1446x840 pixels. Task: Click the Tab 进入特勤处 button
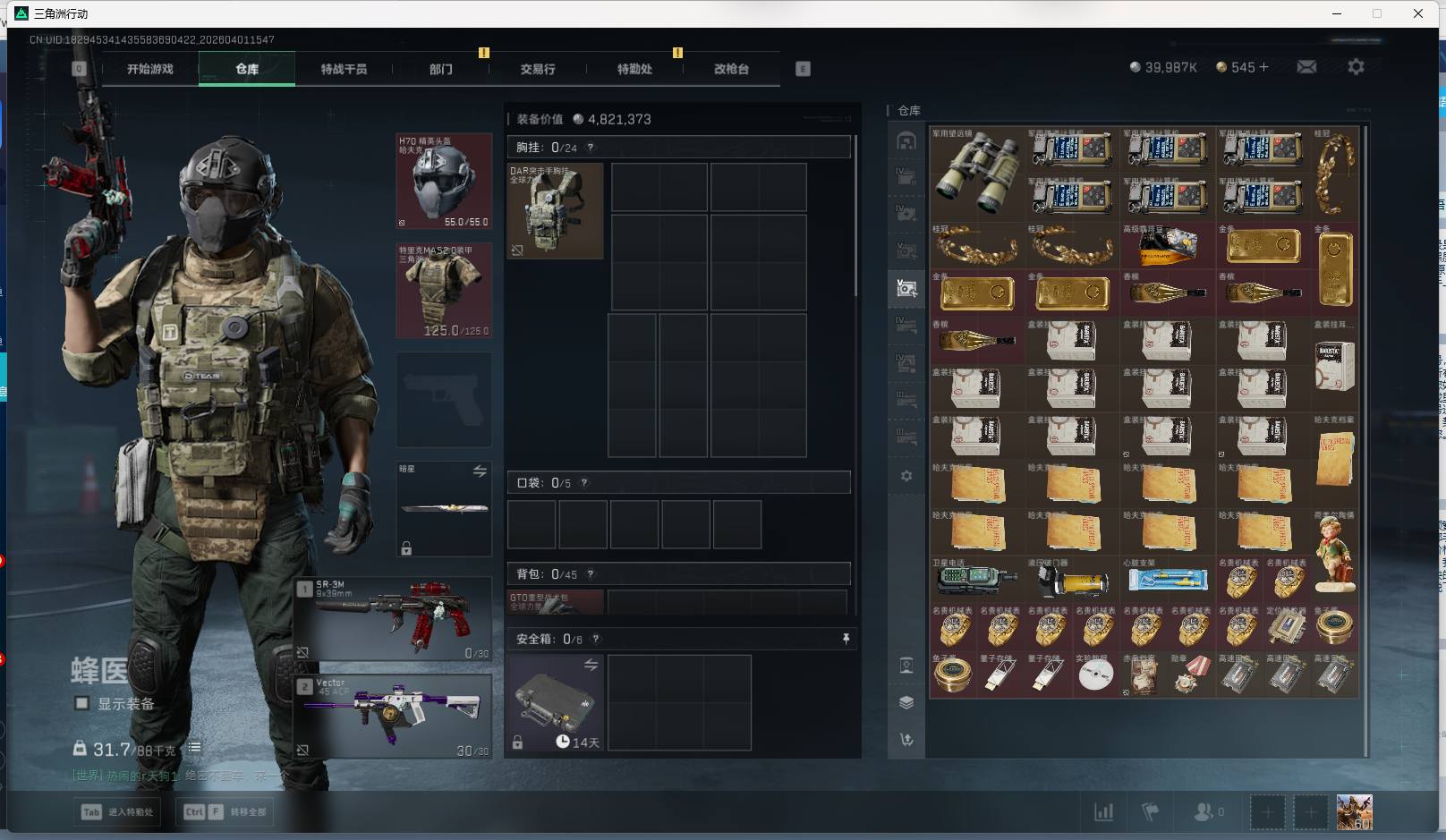click(x=118, y=812)
